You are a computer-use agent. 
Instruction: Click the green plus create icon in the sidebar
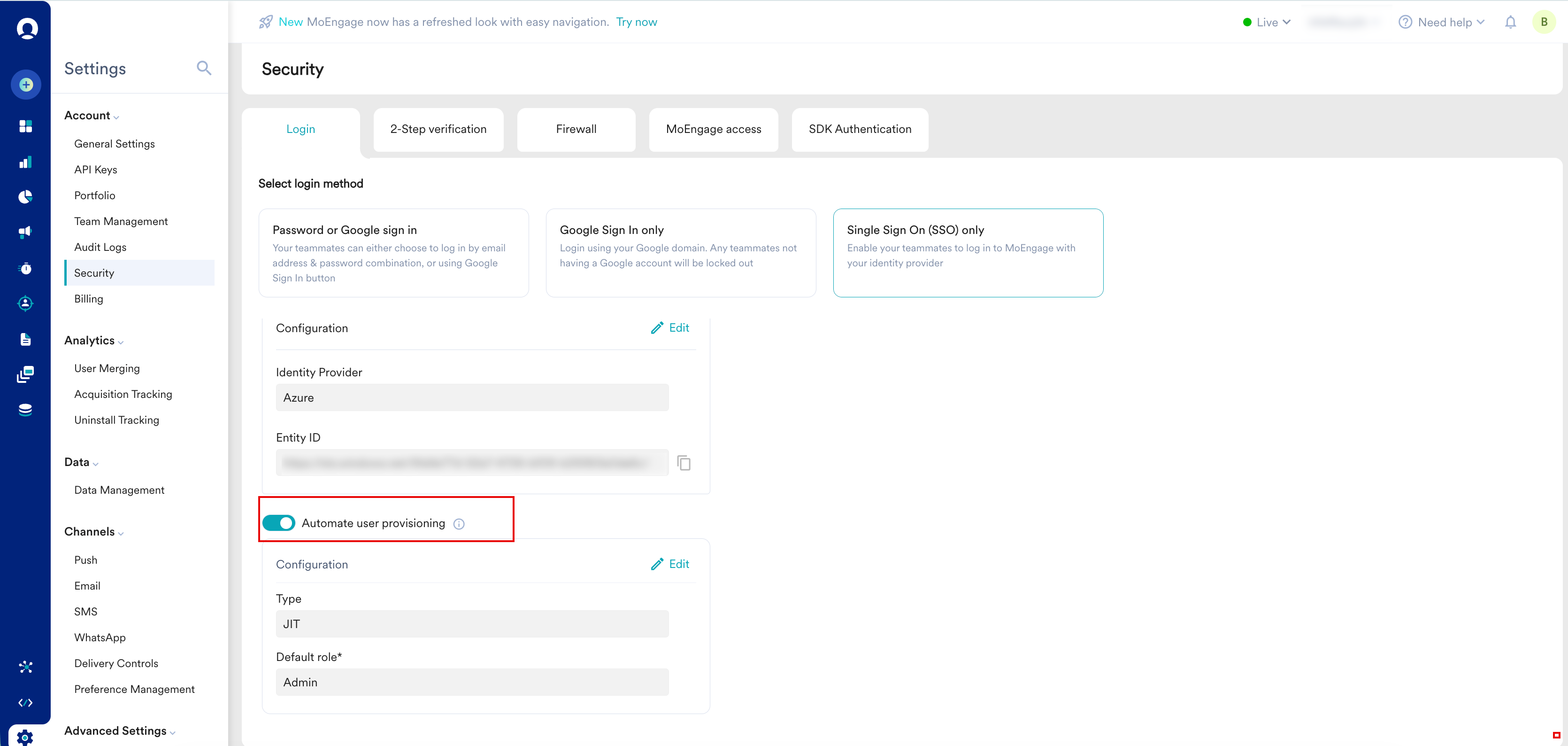coord(25,85)
